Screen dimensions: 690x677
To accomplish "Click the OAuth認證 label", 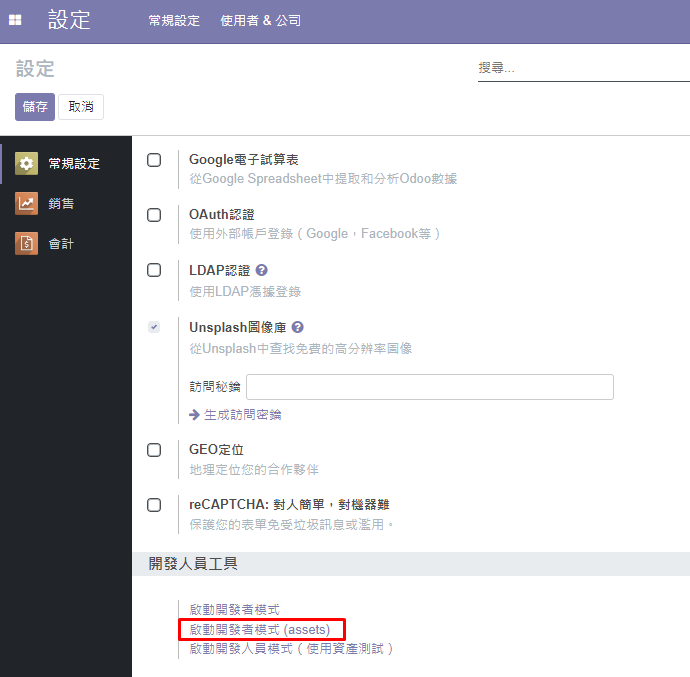I will [222, 215].
